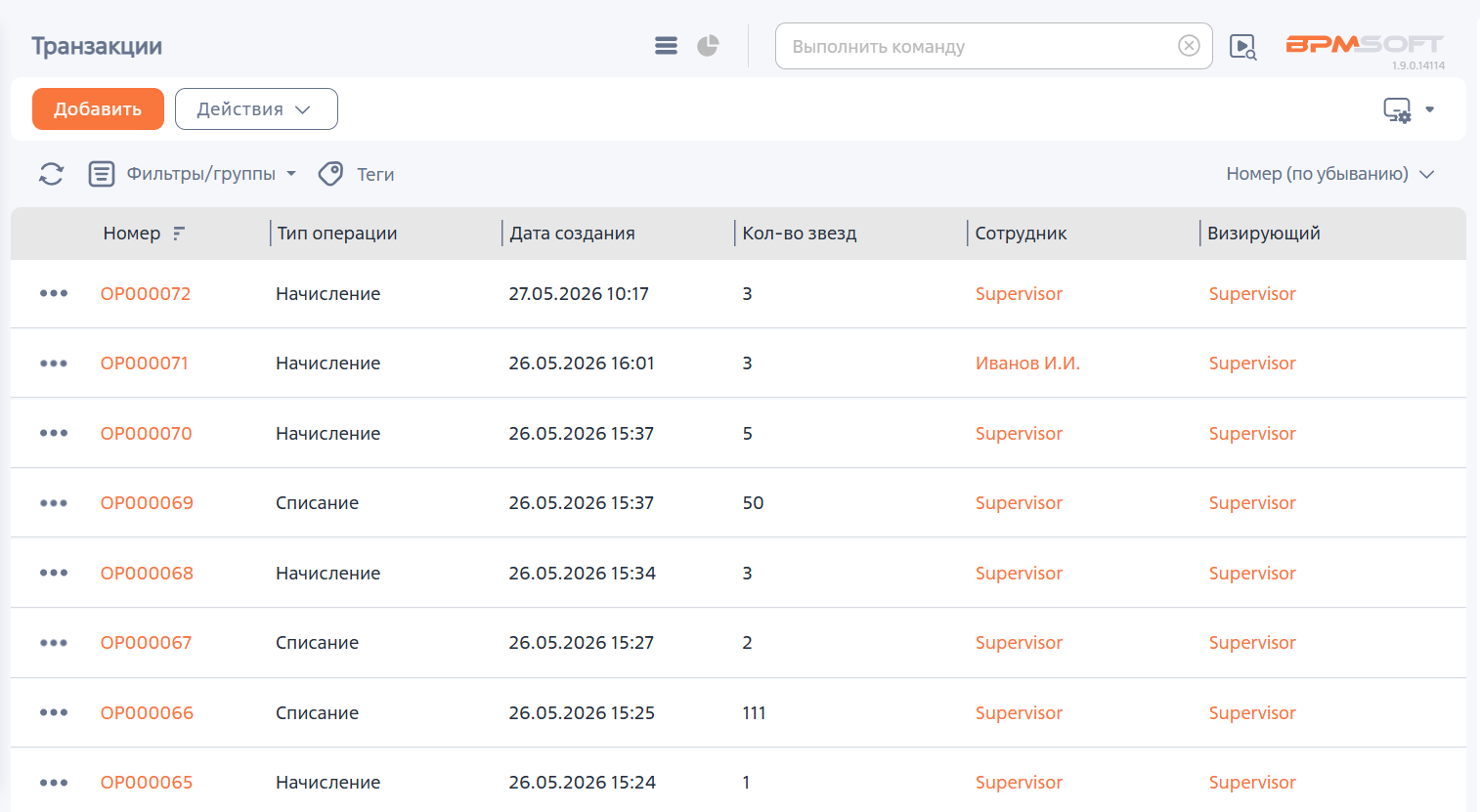The width and height of the screenshot is (1480, 812).
Task: Open row menu for OP000066
Action: (54, 712)
